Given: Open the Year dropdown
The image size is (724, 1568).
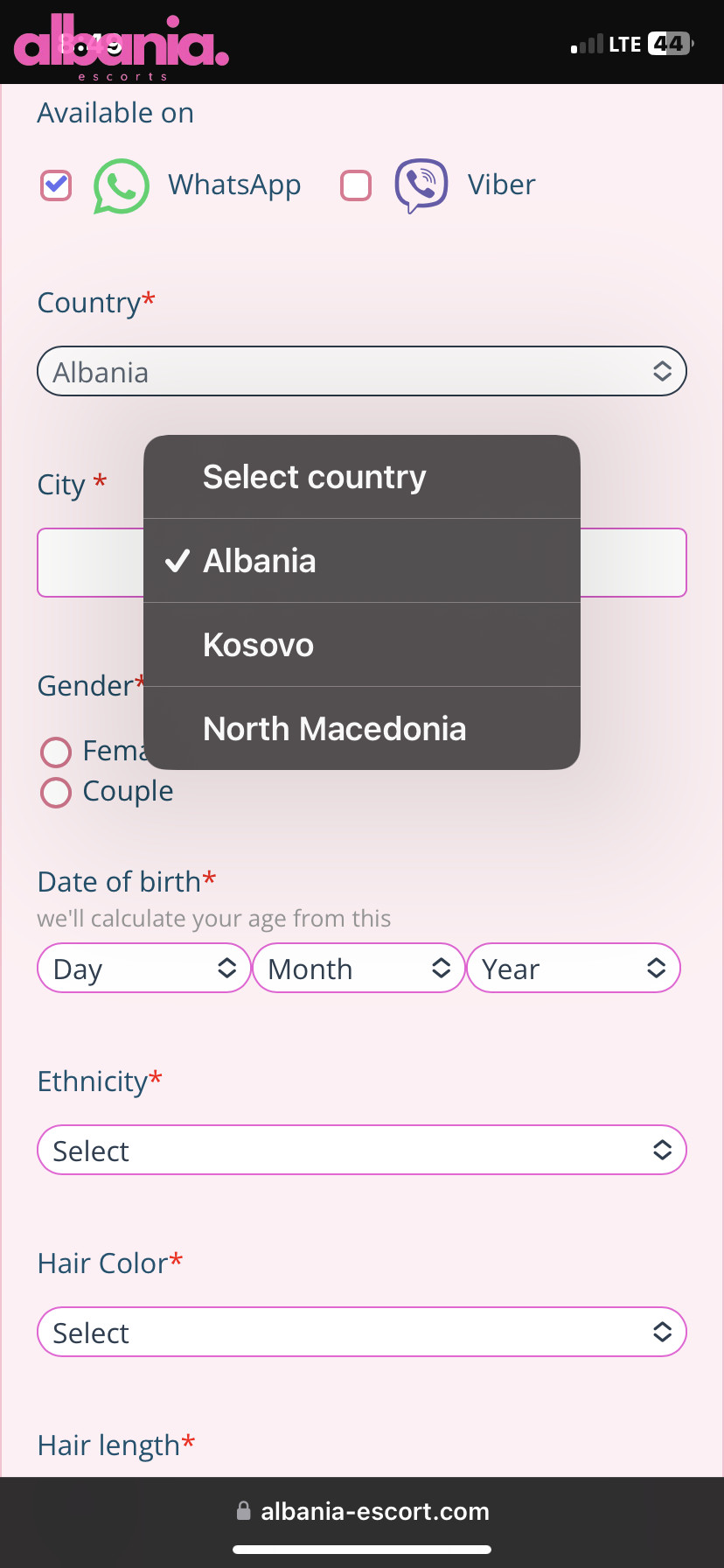Looking at the screenshot, I should click(574, 968).
